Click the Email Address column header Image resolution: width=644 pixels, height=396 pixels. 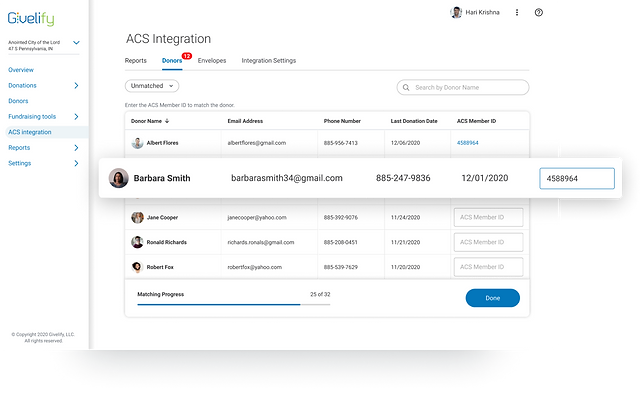(x=245, y=121)
